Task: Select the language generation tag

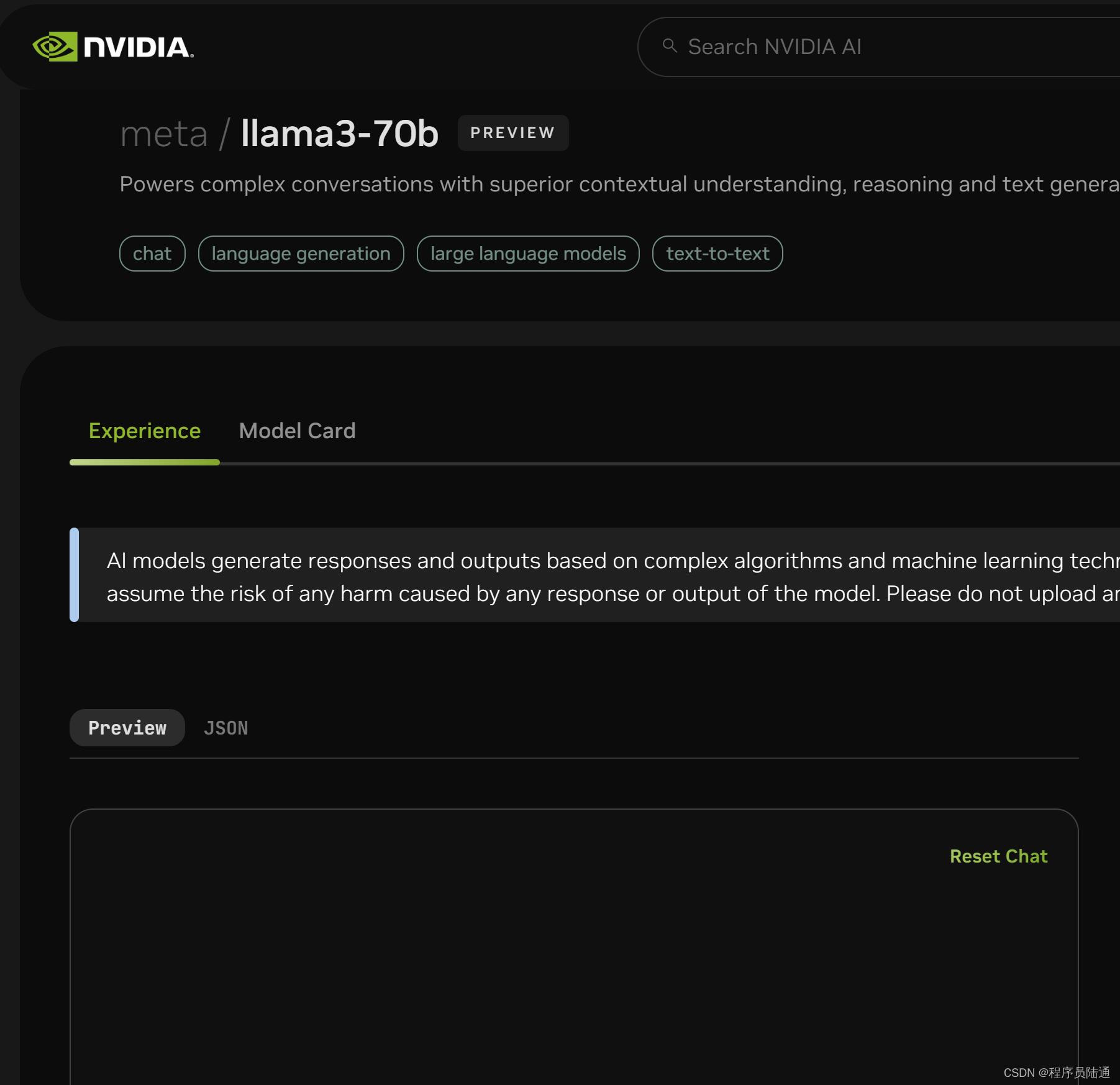Action: tap(301, 254)
